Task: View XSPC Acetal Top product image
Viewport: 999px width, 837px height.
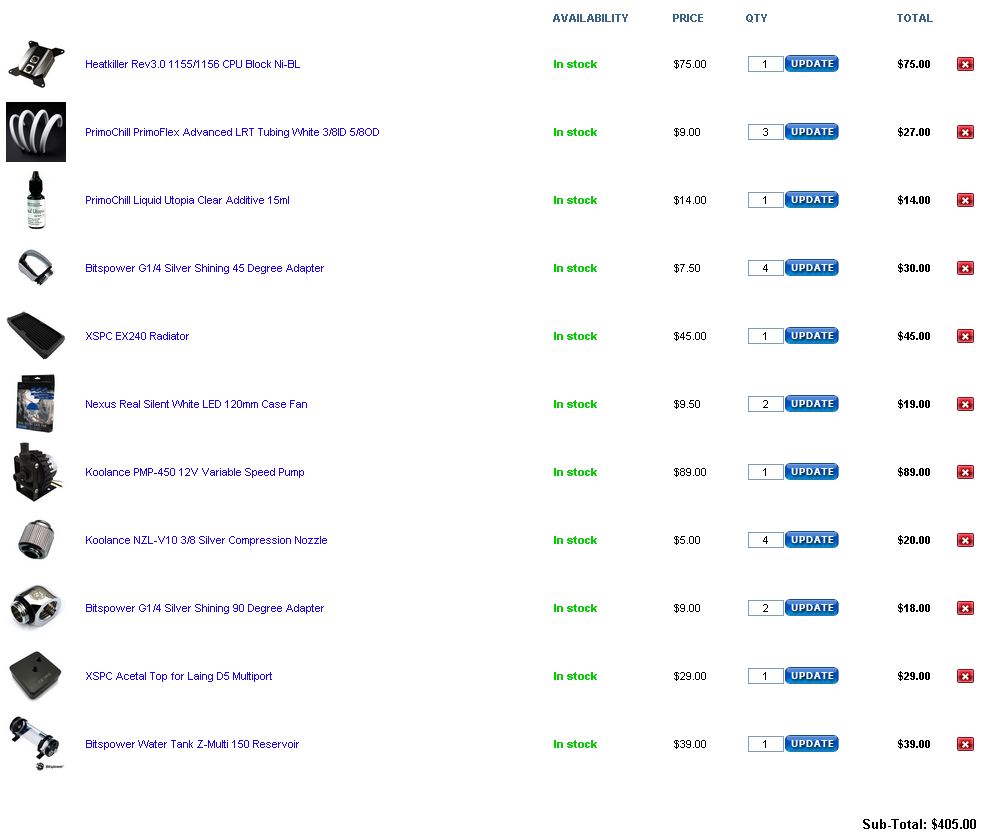Action: pos(36,676)
